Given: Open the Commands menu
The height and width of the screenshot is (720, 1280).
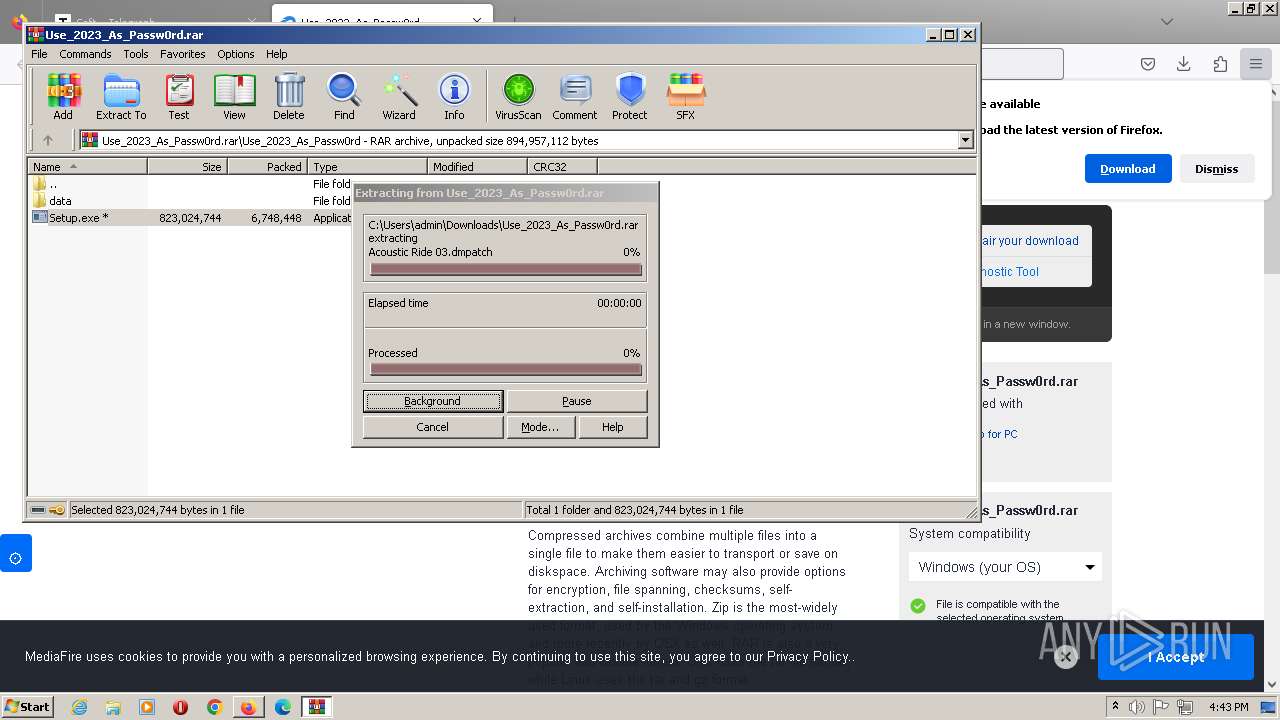Looking at the screenshot, I should [x=85, y=54].
